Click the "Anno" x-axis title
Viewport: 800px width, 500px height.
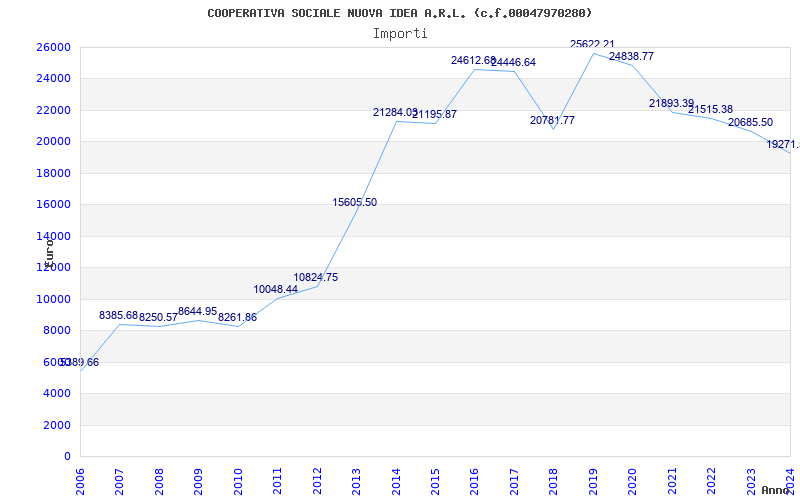point(776,490)
